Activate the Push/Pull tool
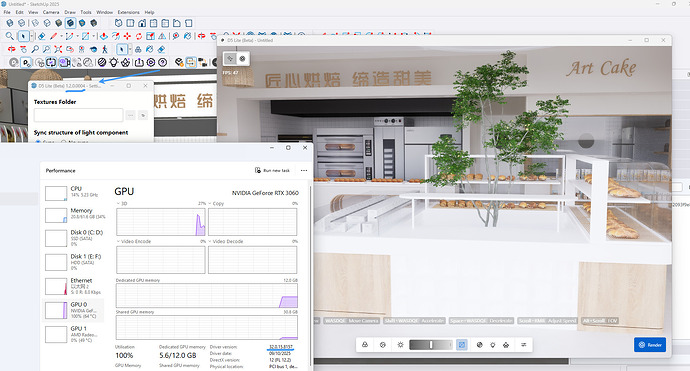This screenshot has width=690, height=371. click(x=104, y=36)
